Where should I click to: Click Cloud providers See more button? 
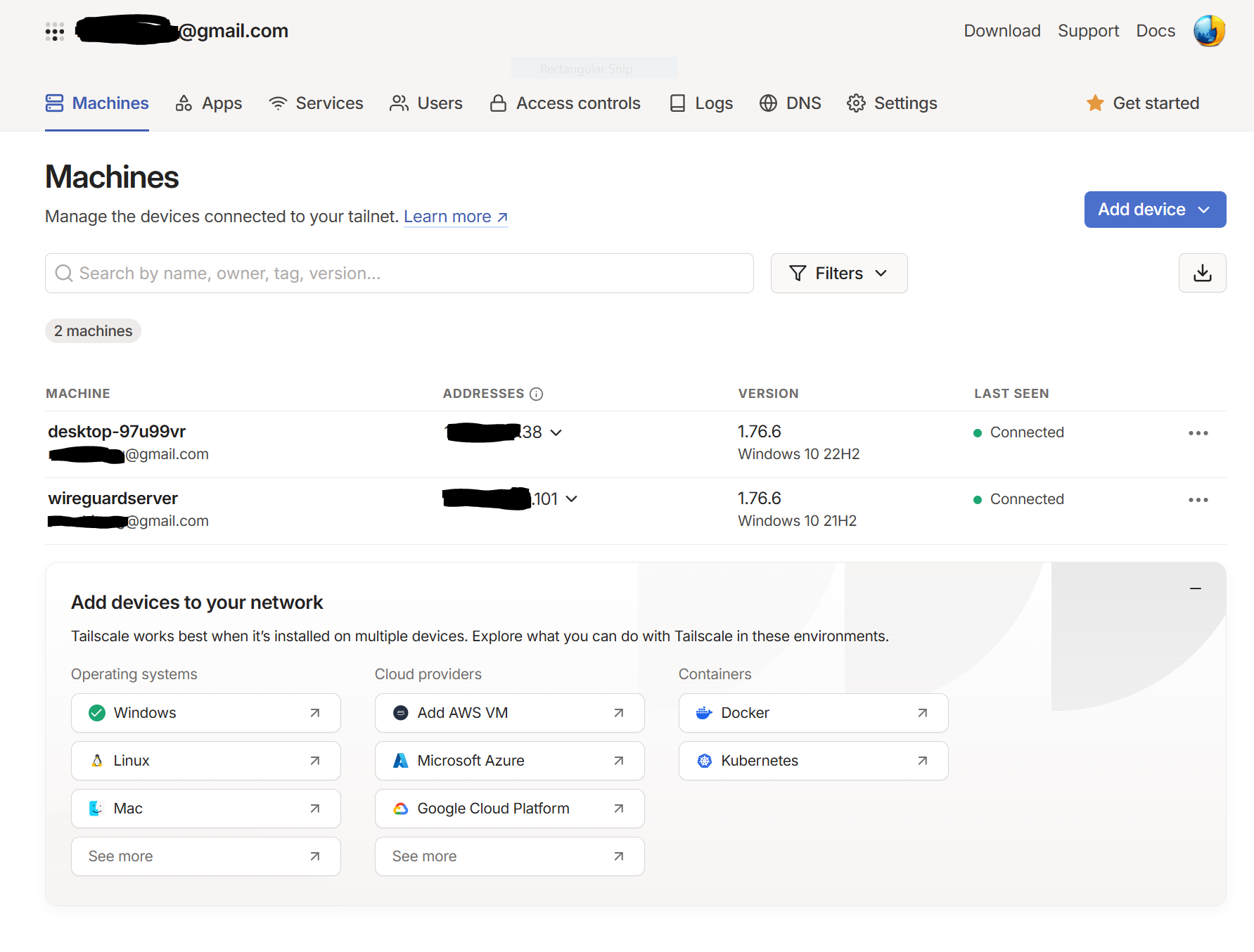coord(510,856)
